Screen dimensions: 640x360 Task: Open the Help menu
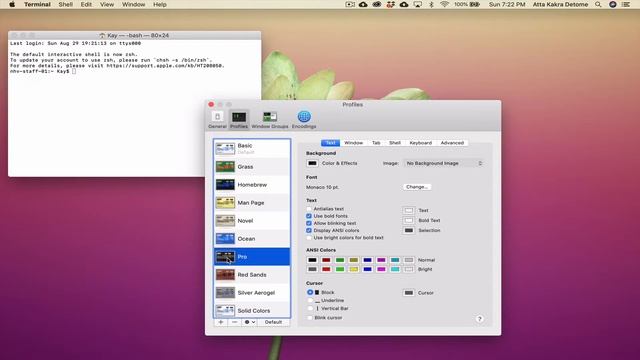coord(160,4)
